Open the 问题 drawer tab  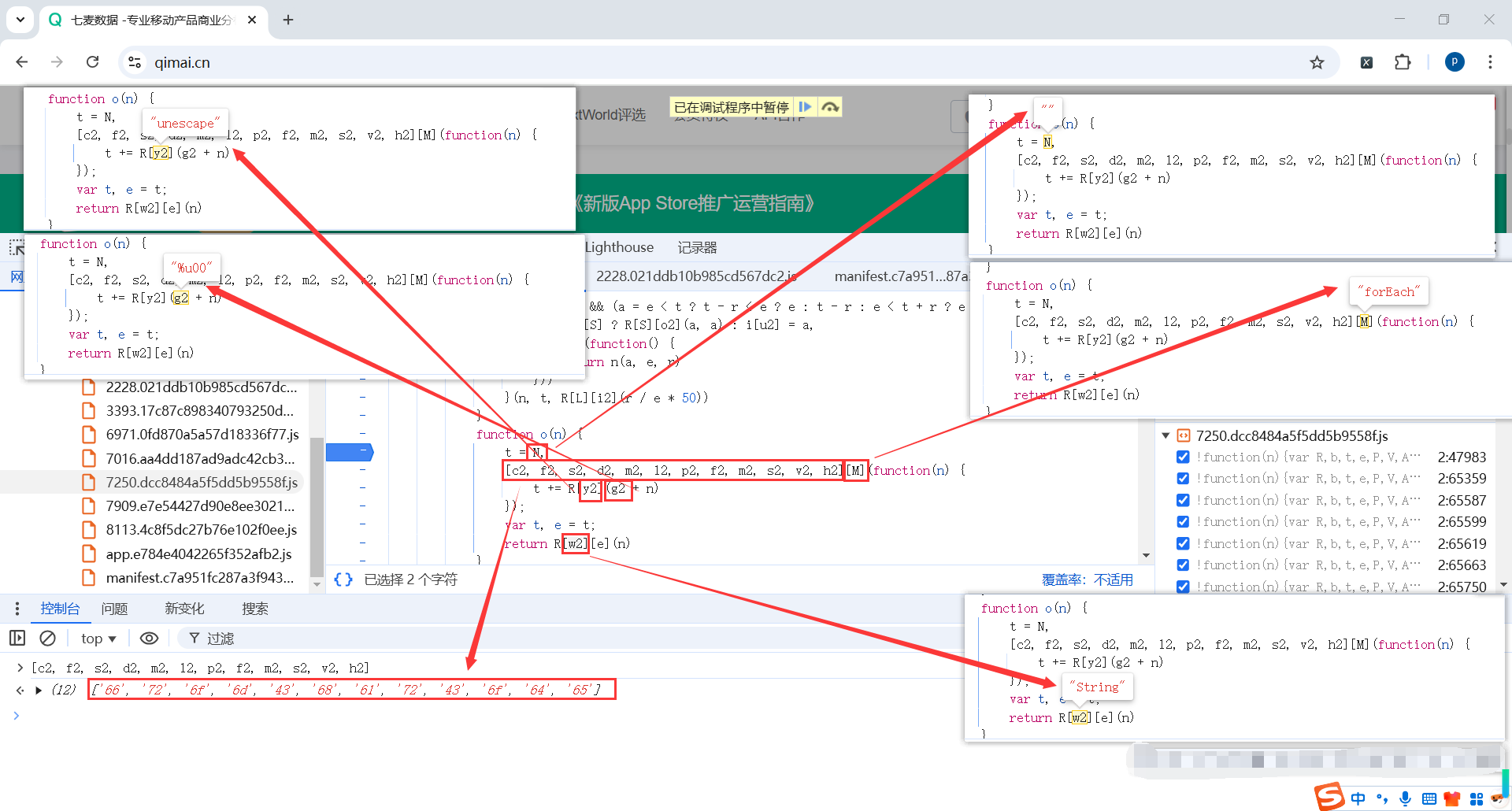coord(114,609)
